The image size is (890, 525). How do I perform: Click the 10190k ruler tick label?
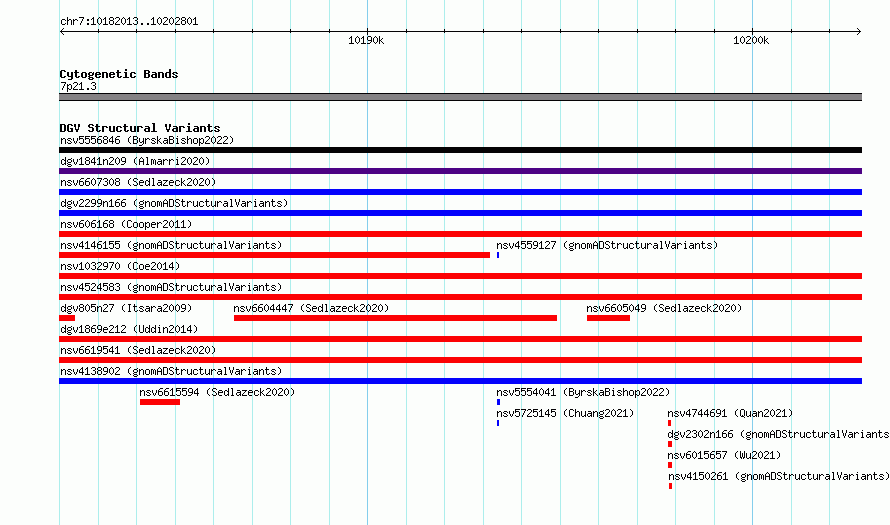click(366, 40)
